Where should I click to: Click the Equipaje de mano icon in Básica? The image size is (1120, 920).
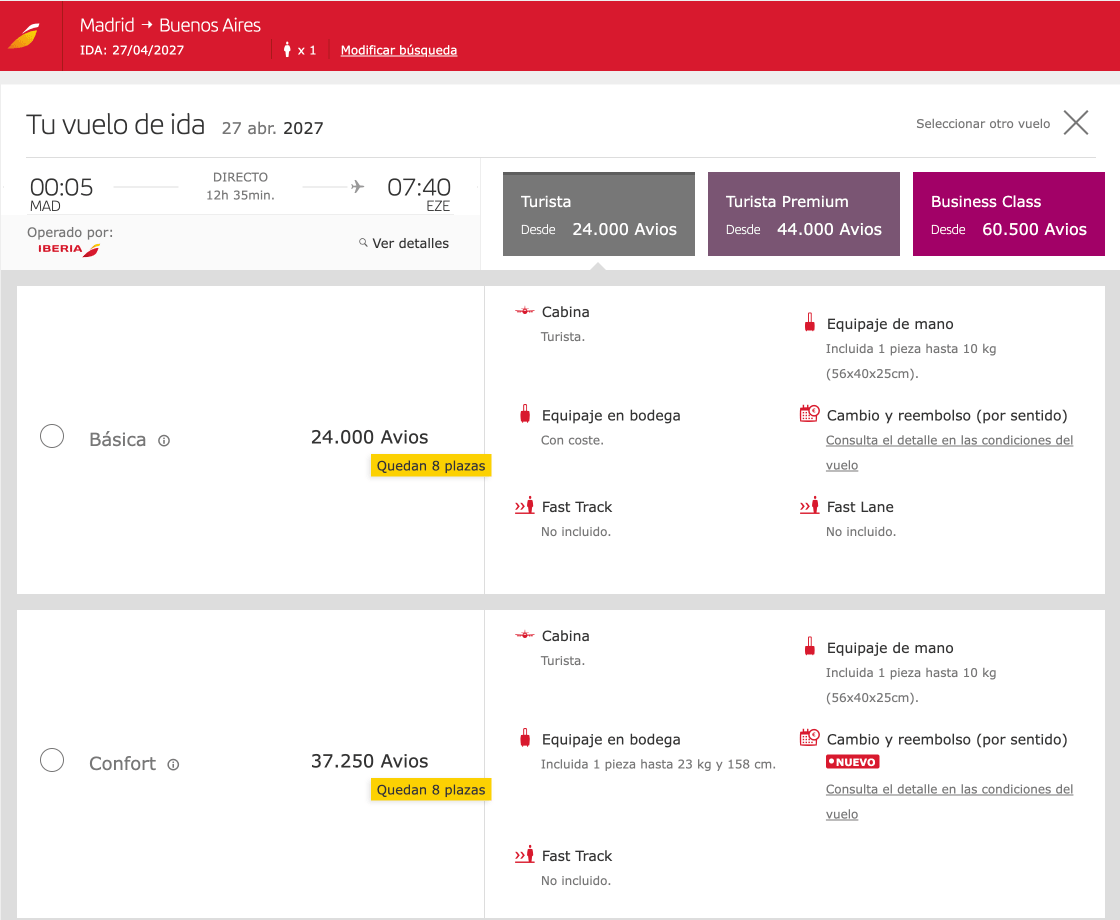tap(809, 323)
